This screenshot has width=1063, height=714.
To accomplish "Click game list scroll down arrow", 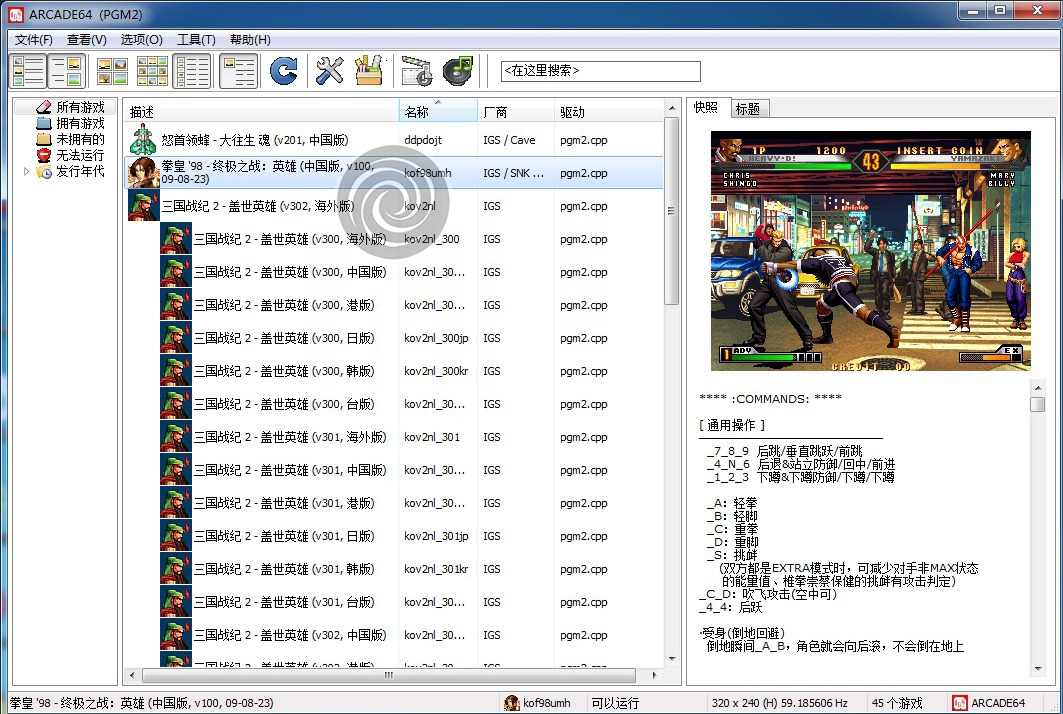I will click(x=671, y=658).
